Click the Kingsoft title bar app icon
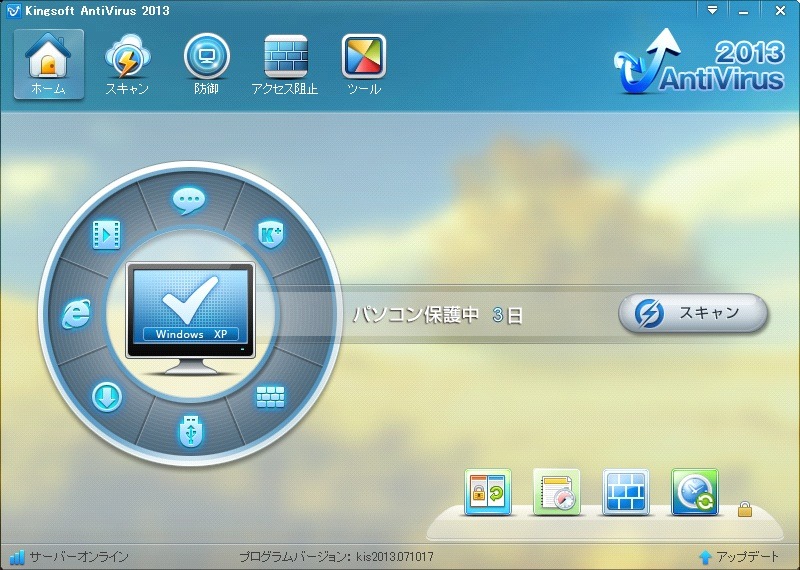Viewport: 800px width, 570px height. [x=13, y=11]
